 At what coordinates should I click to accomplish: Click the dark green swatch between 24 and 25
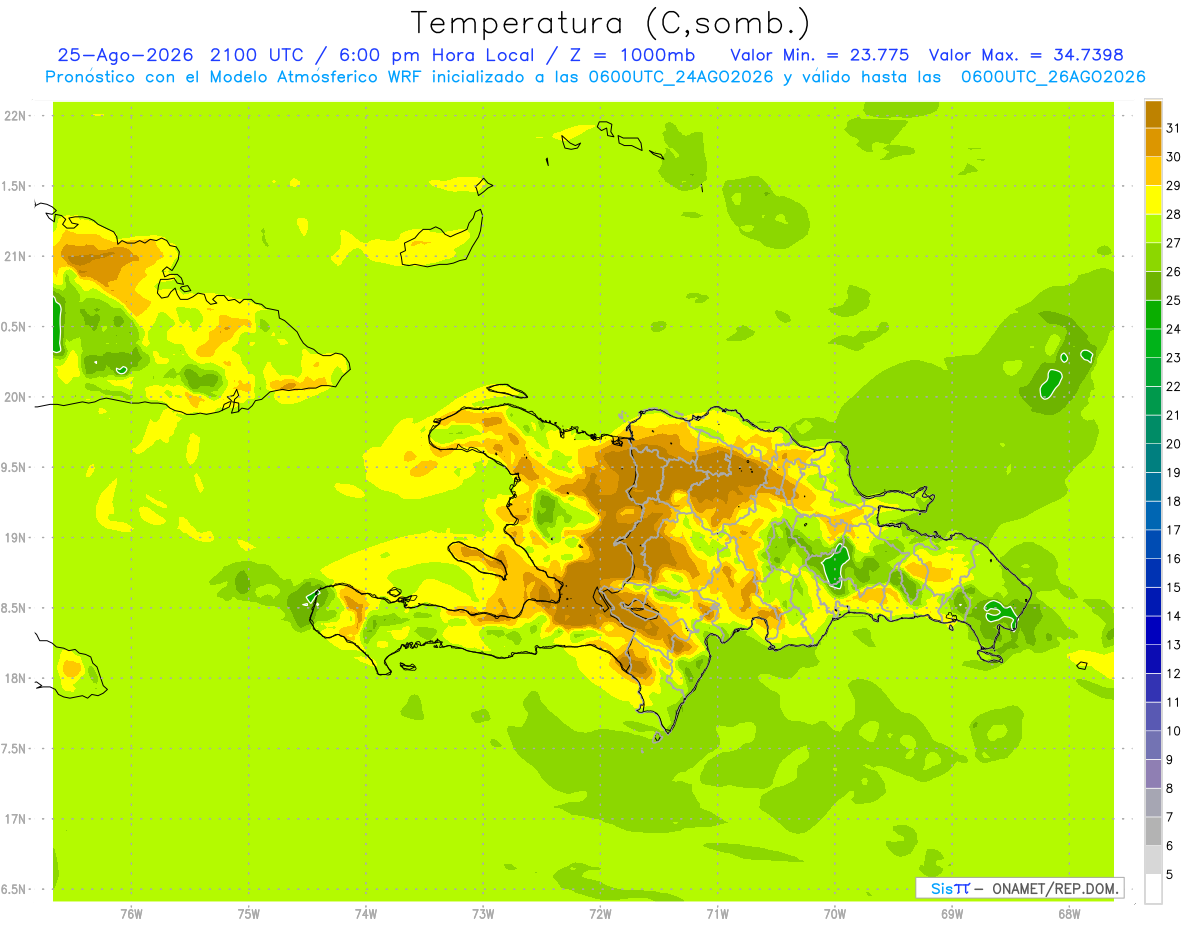[x=1153, y=314]
